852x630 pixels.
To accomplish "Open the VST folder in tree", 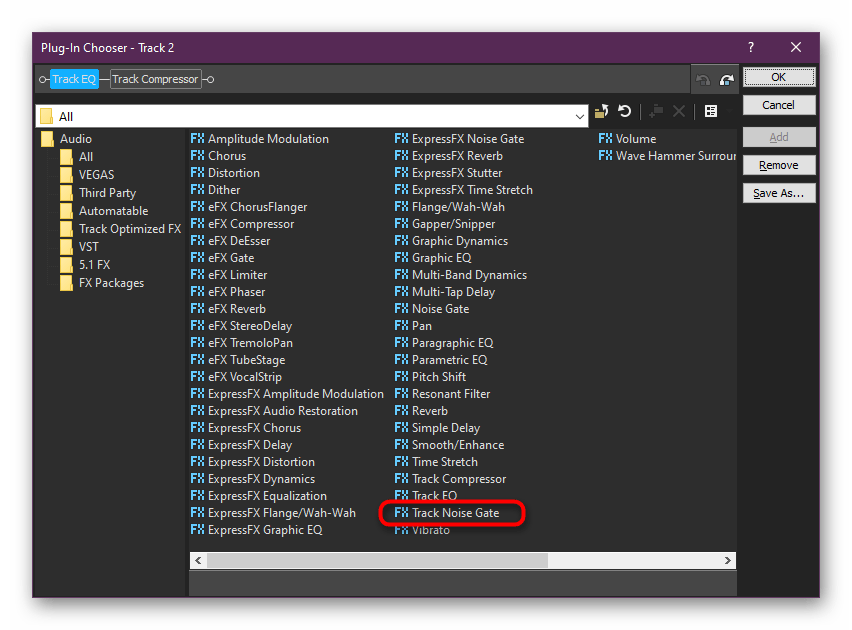I will click(x=89, y=247).
